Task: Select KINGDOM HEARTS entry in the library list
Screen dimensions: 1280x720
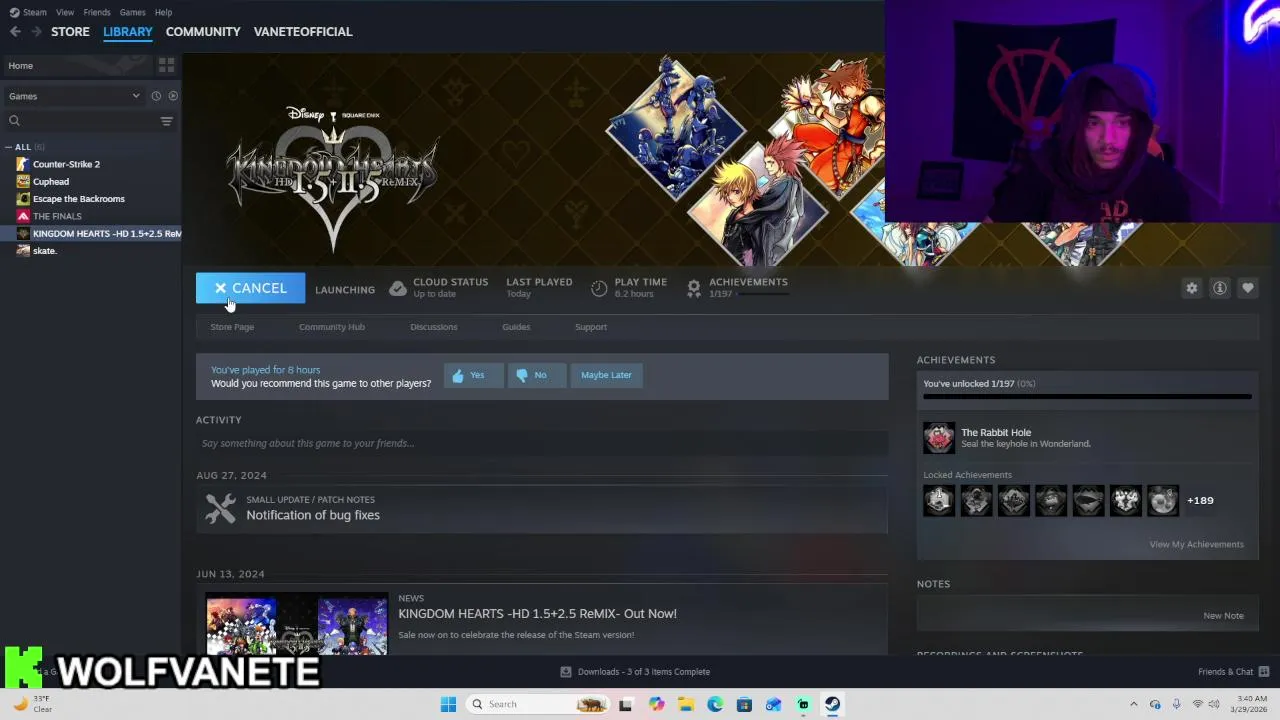Action: click(x=98, y=234)
